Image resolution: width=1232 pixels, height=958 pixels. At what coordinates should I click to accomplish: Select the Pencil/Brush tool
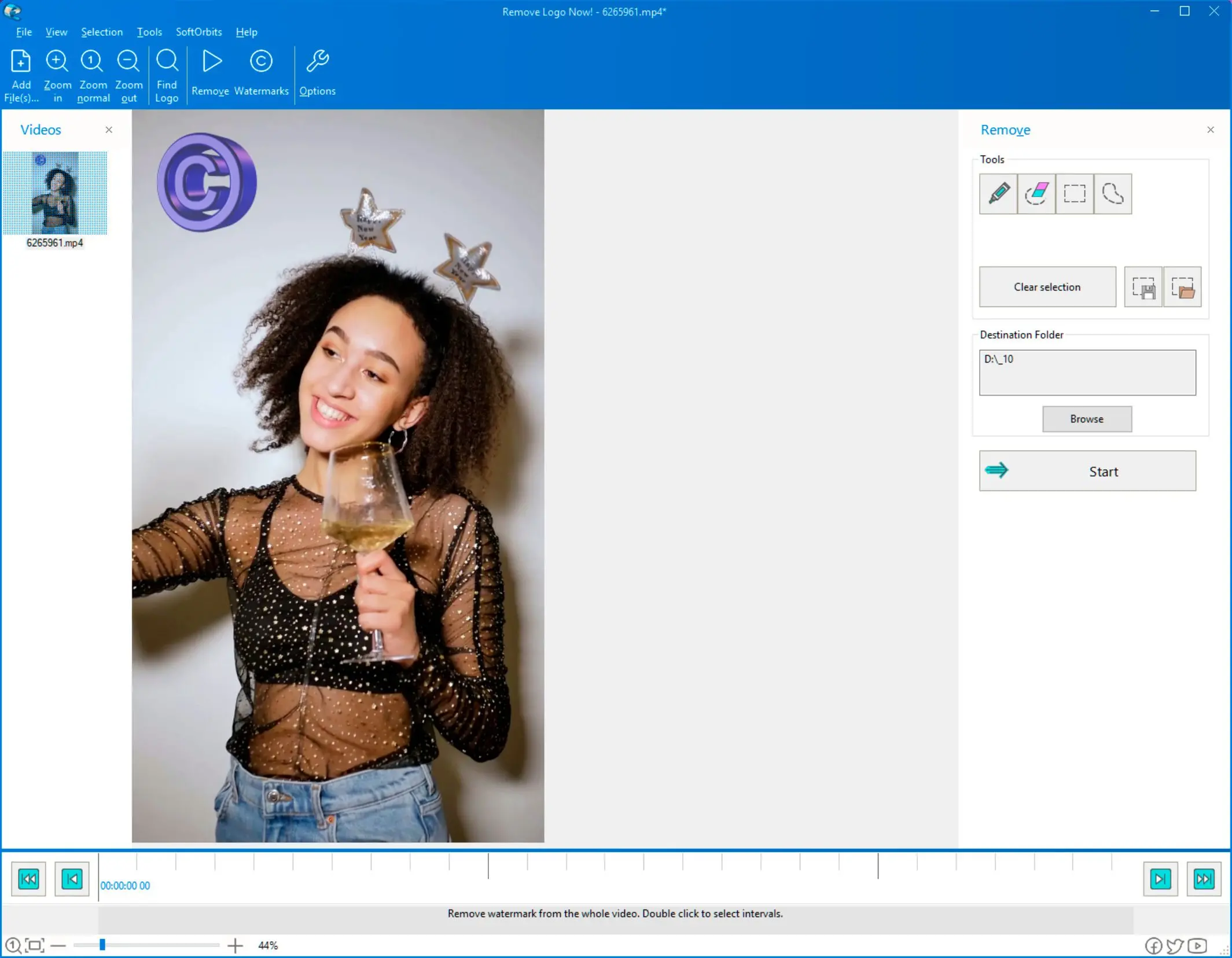pos(999,193)
